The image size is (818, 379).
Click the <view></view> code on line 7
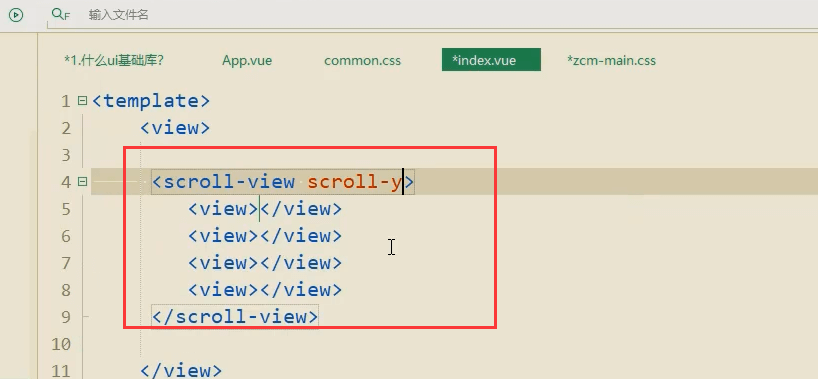coord(265,263)
